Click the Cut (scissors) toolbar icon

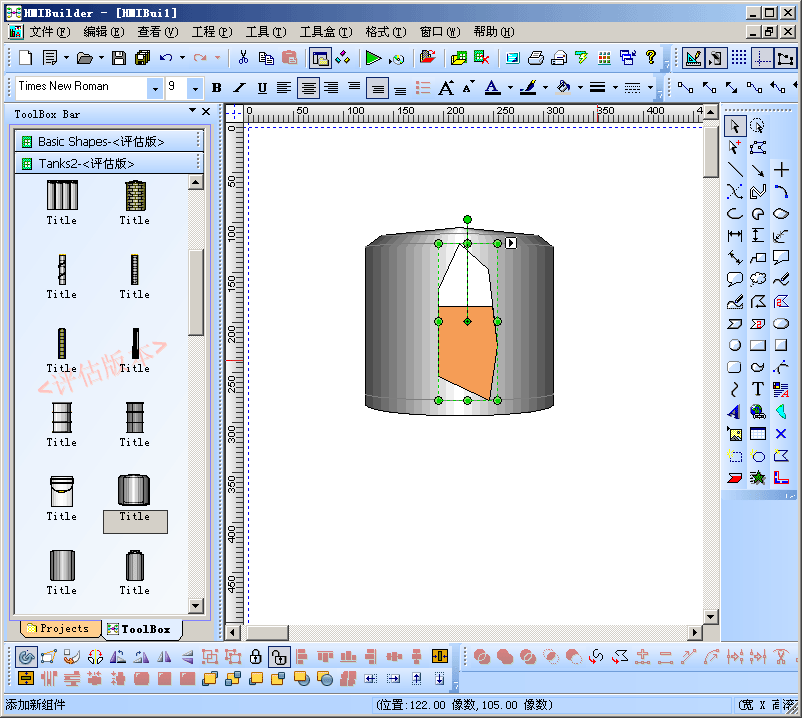(x=243, y=58)
